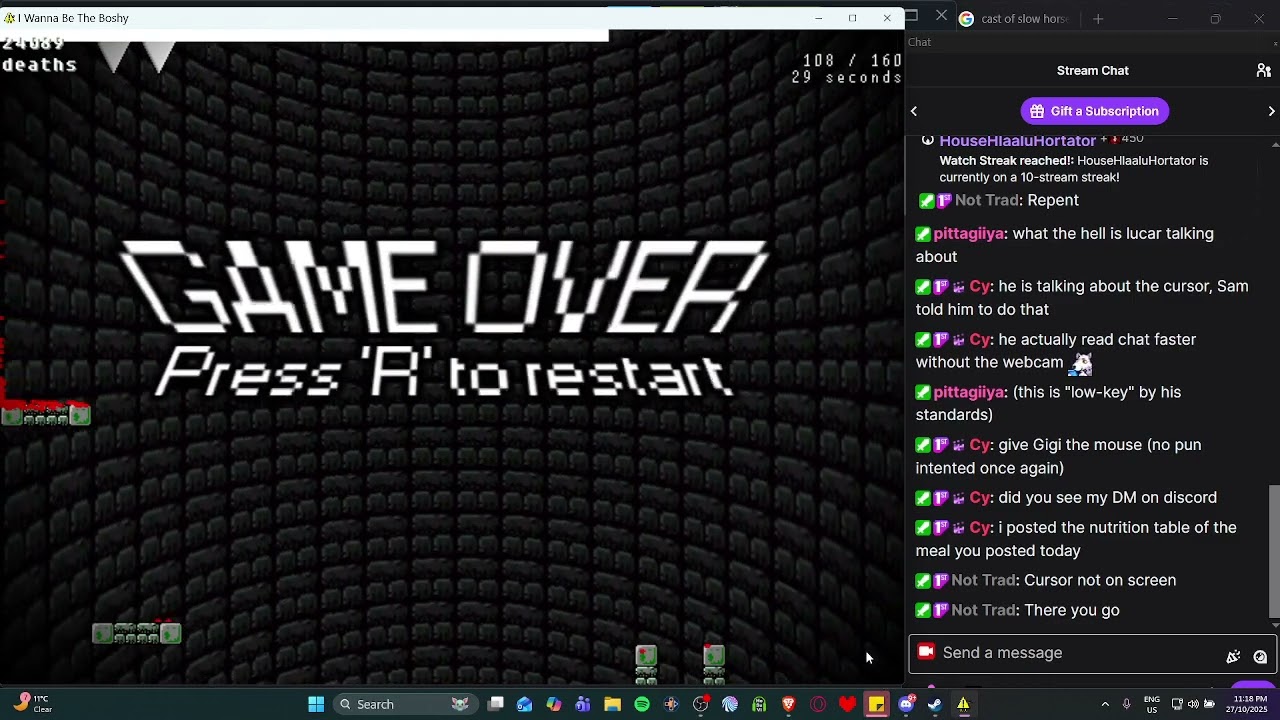Open chat settings icon beside message box
The width and height of the screenshot is (1280, 720).
1260,657
